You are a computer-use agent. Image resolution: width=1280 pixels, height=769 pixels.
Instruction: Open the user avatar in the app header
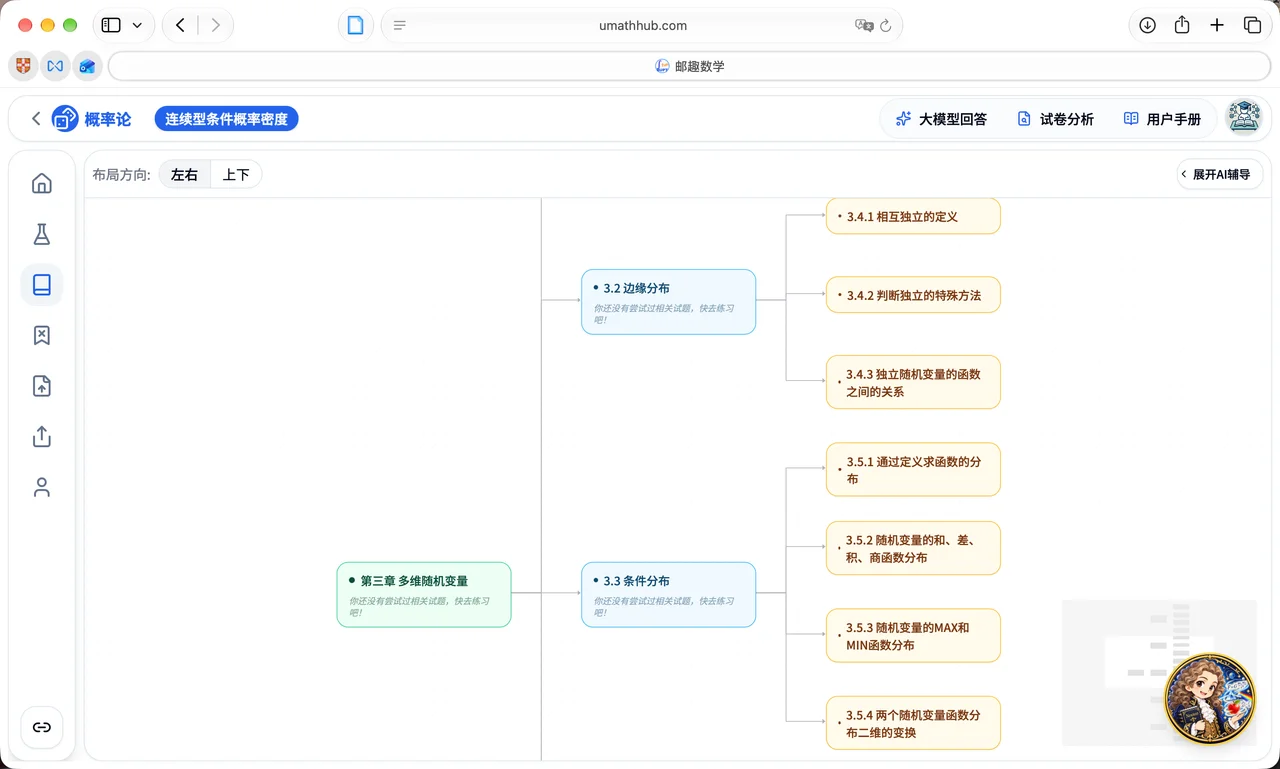1244,118
